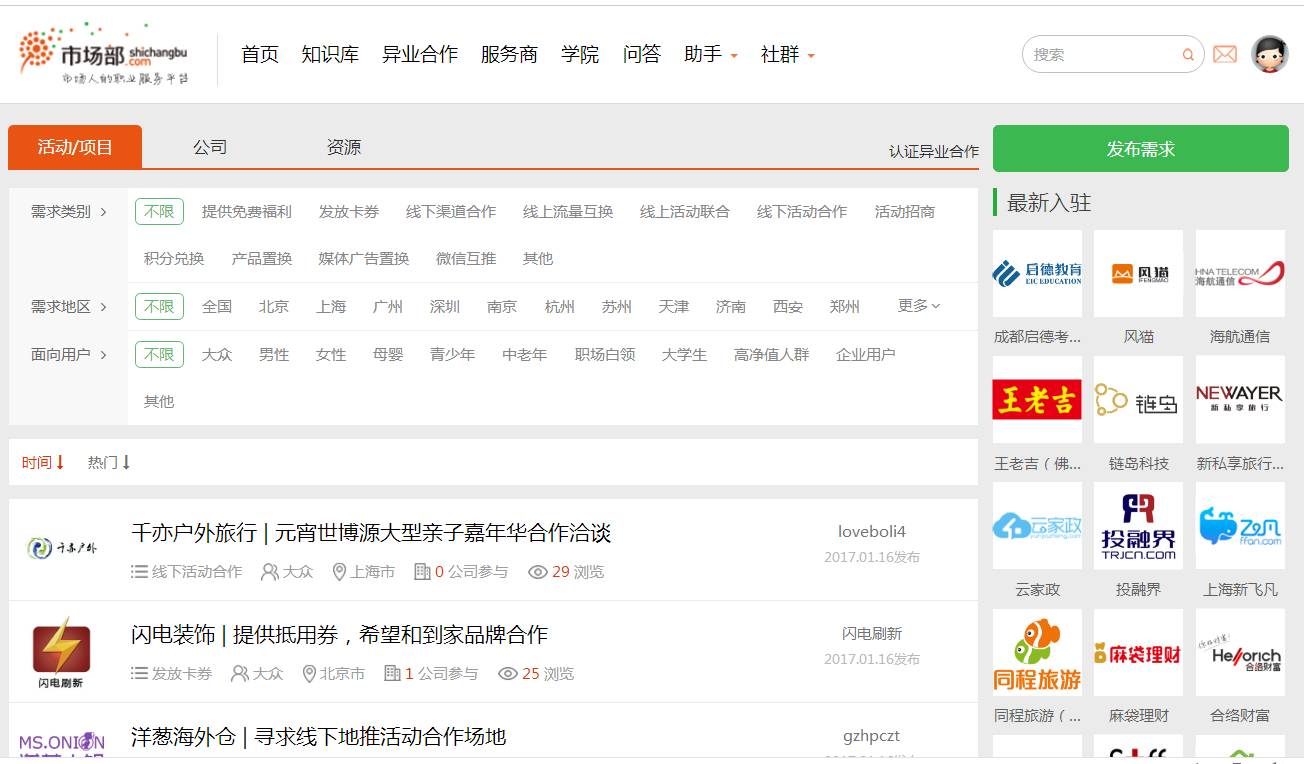Image resolution: width=1304 pixels, height=764 pixels.
Task: Filter by 提供免费福利 category
Action: click(x=247, y=211)
